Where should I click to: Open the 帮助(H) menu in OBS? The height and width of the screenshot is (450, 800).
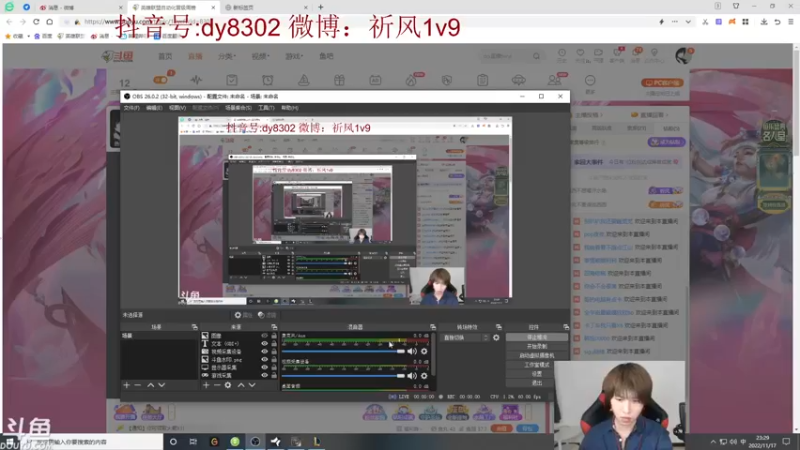click(290, 108)
